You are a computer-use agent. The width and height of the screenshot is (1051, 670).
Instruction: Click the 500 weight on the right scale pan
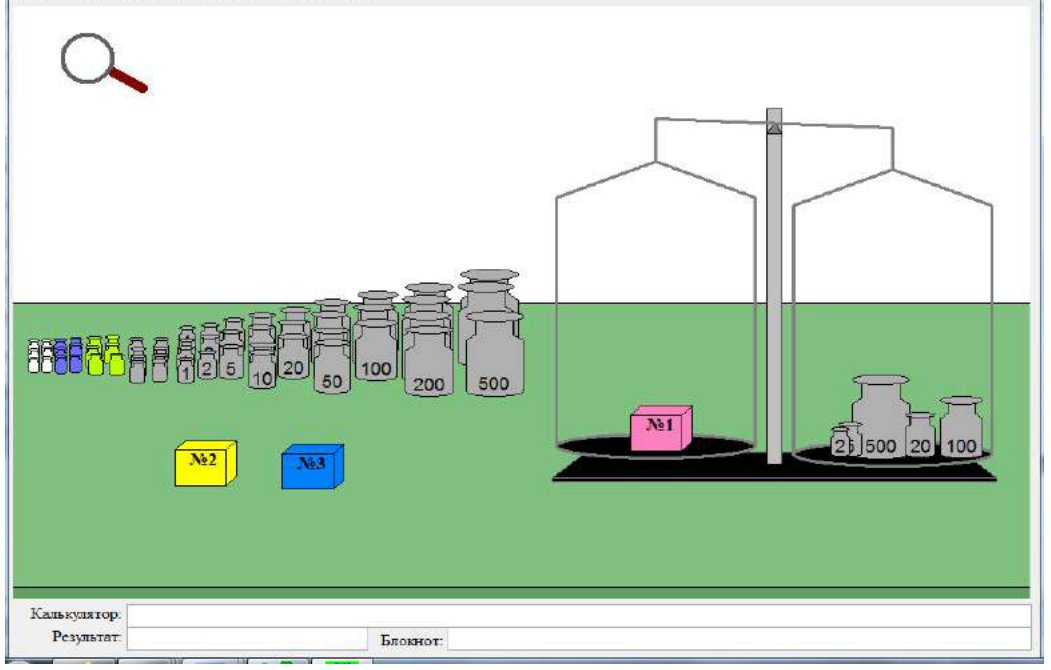pyautogui.click(x=881, y=417)
